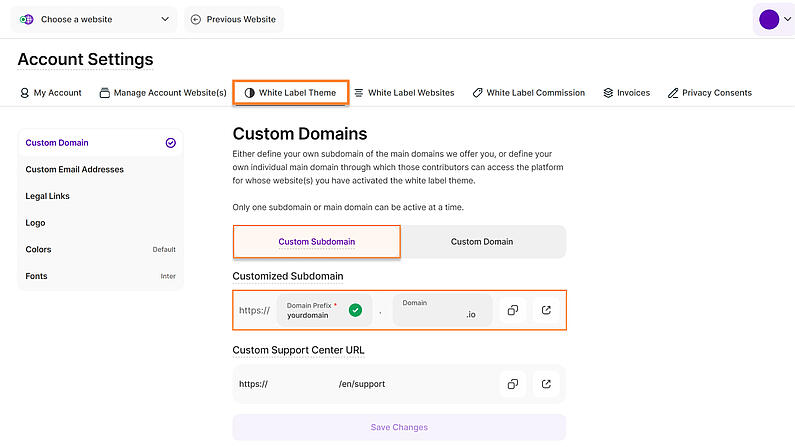Click 'Only one subdomain or main domain' note
Screen dimensions: 795x447
pos(348,207)
